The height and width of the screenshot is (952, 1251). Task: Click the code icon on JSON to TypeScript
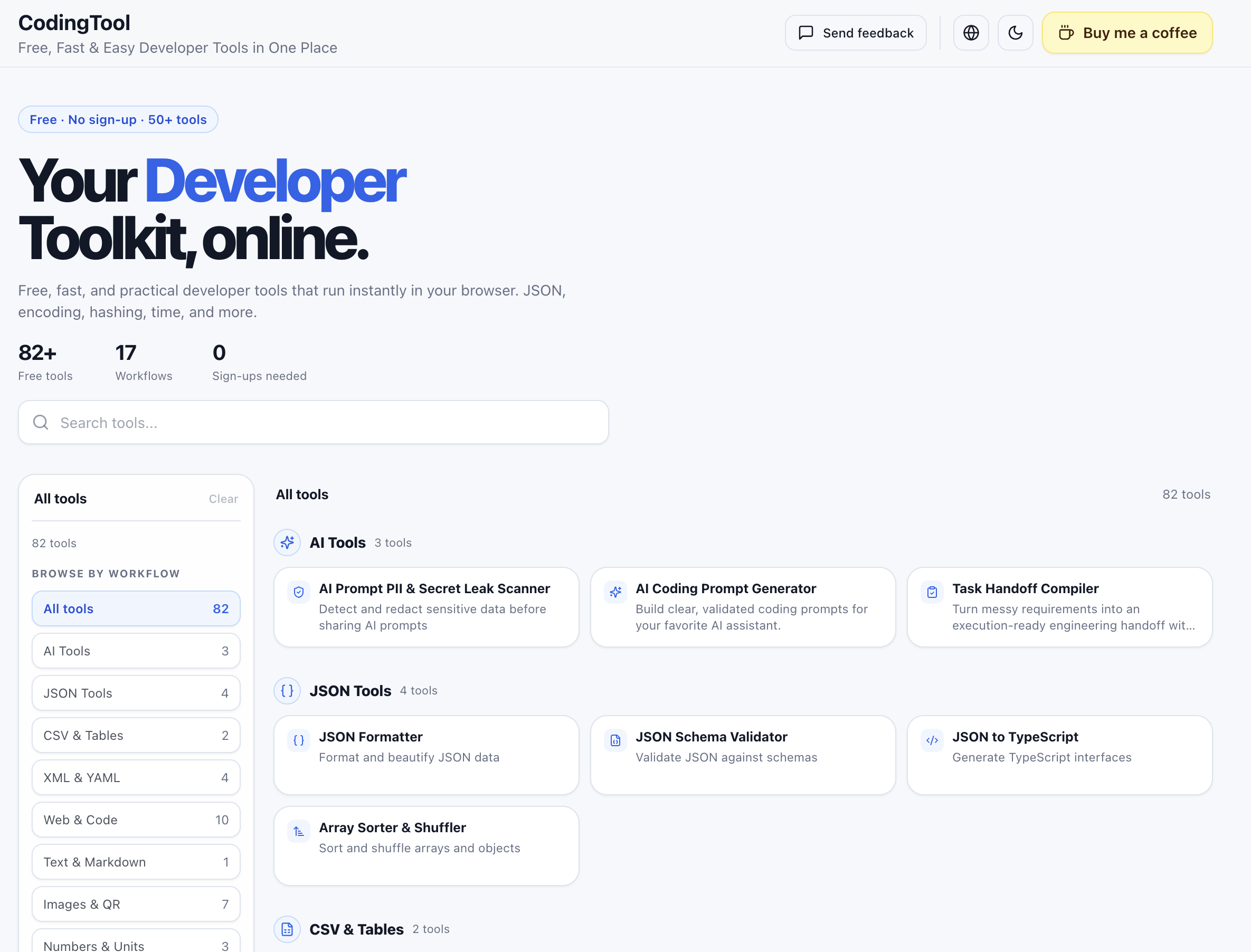point(932,740)
